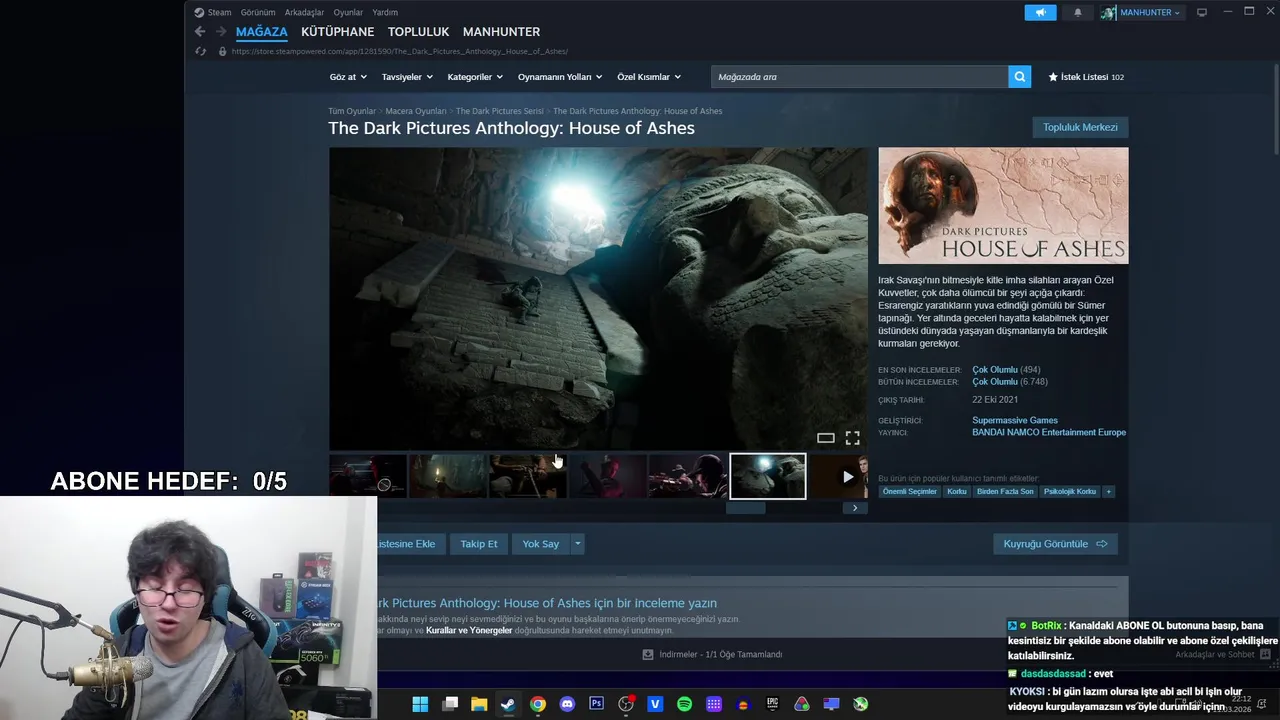Open the Macera Oyunları breadcrumb
This screenshot has width=1280, height=720.
pyautogui.click(x=416, y=111)
